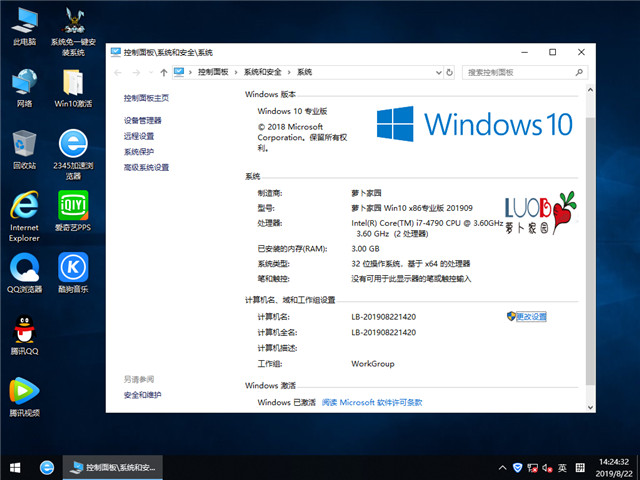Screen dimensions: 640x480
Task: Click the Windows Start button
Action: coord(15,467)
